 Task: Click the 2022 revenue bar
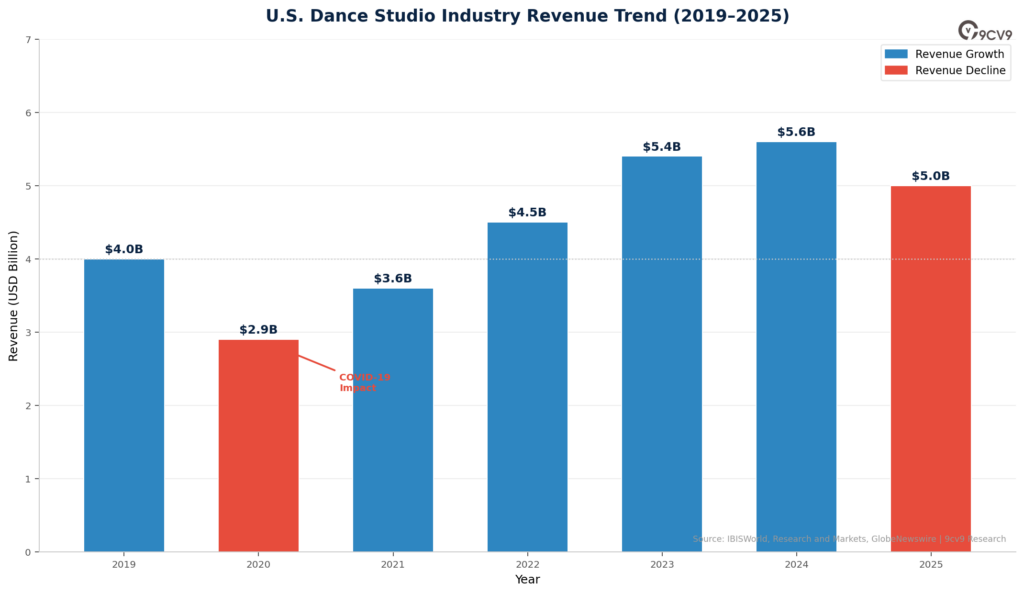(x=528, y=387)
